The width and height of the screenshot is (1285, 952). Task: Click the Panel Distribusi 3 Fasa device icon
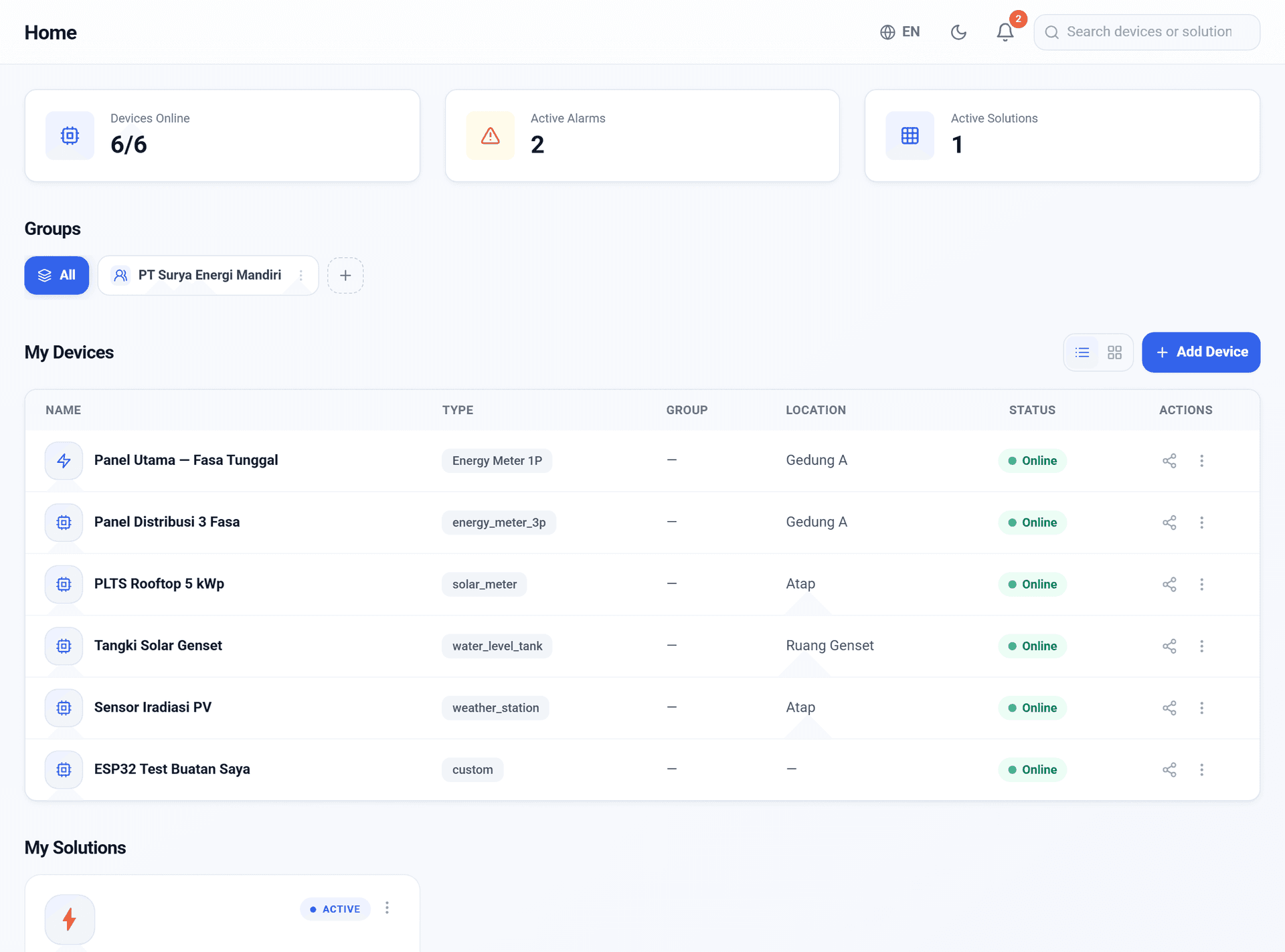coord(64,522)
